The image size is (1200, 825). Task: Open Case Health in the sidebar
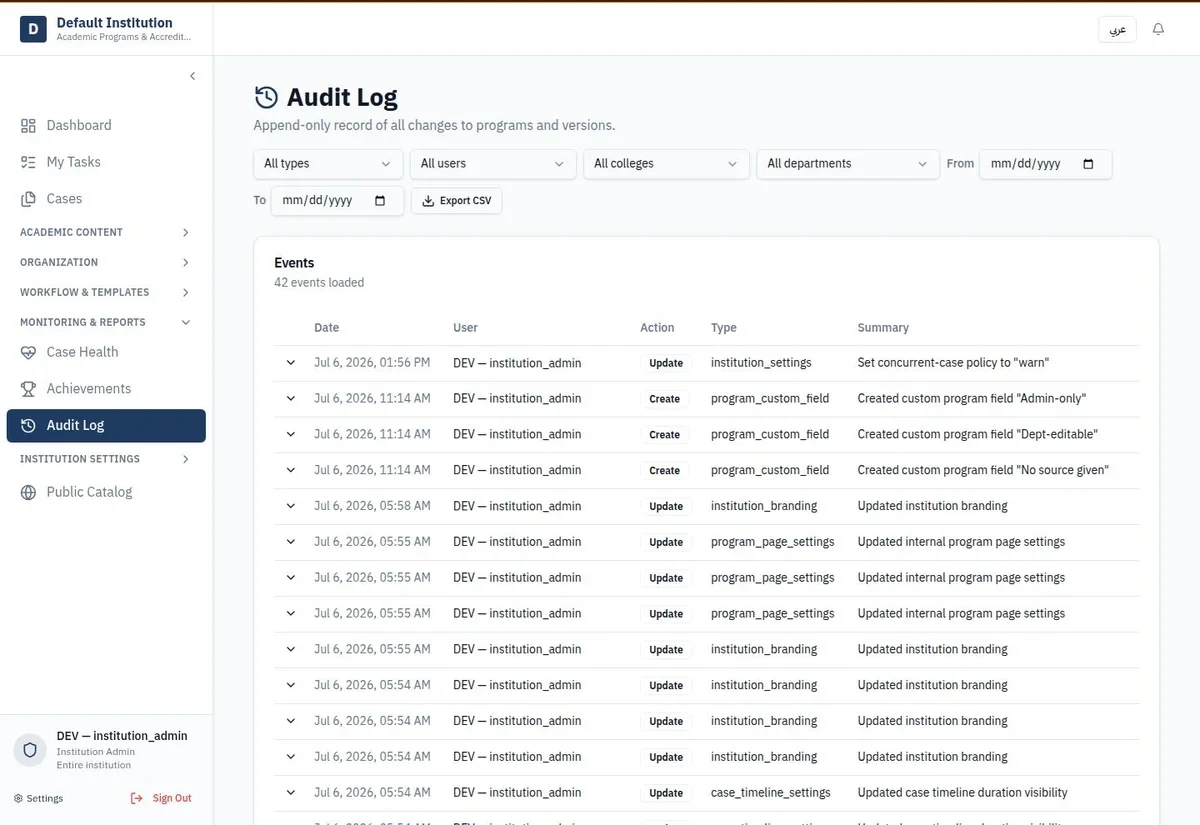point(106,352)
